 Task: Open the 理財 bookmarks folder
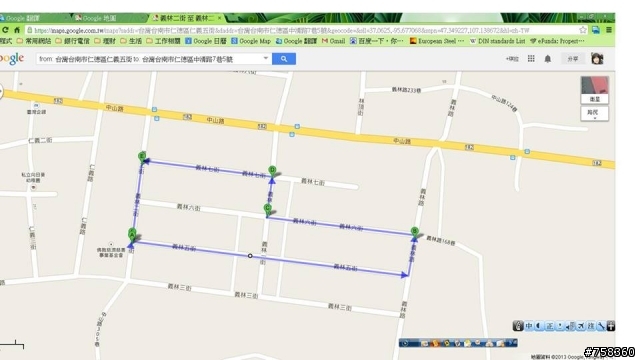pos(105,41)
